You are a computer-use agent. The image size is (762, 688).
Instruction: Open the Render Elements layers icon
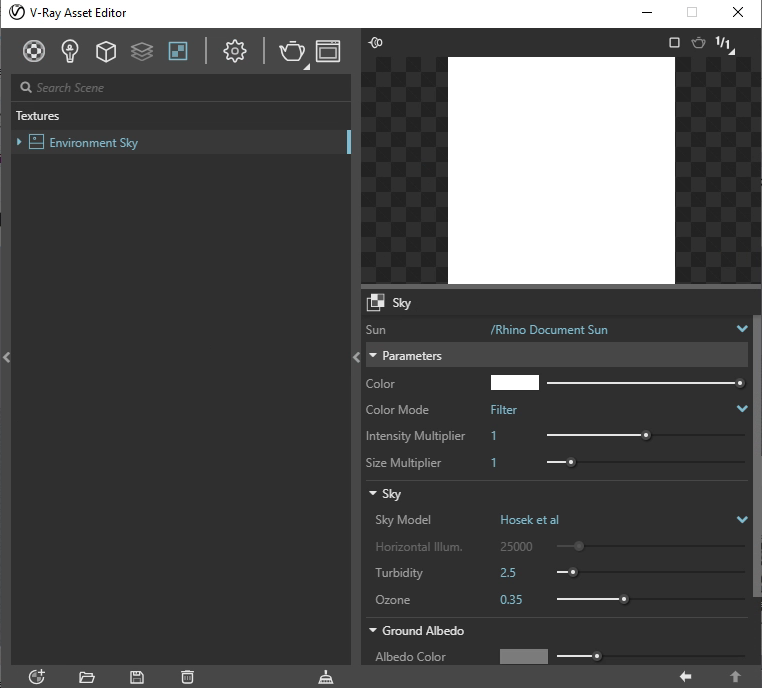[142, 51]
